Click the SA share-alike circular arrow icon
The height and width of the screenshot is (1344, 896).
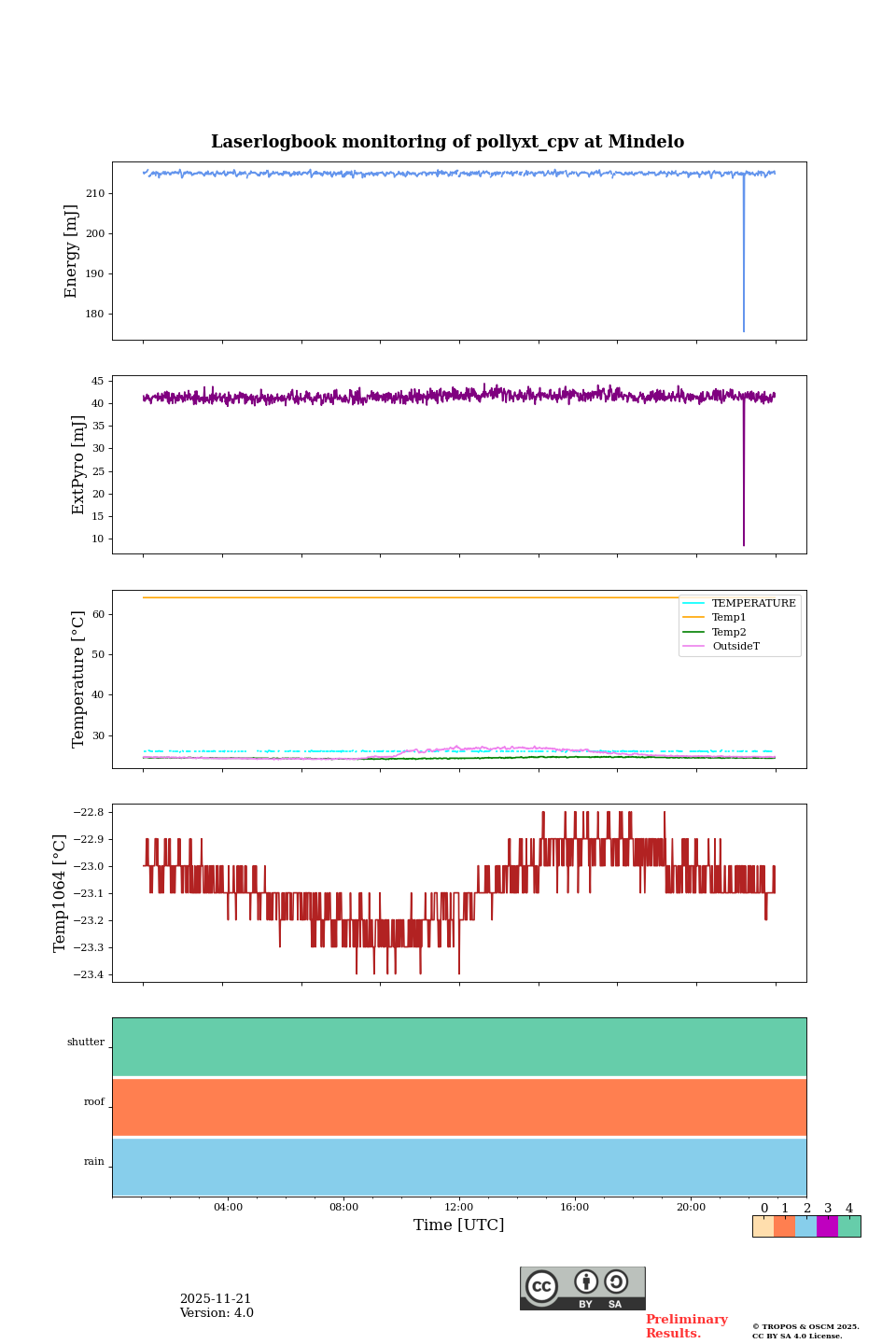[x=616, y=1281]
